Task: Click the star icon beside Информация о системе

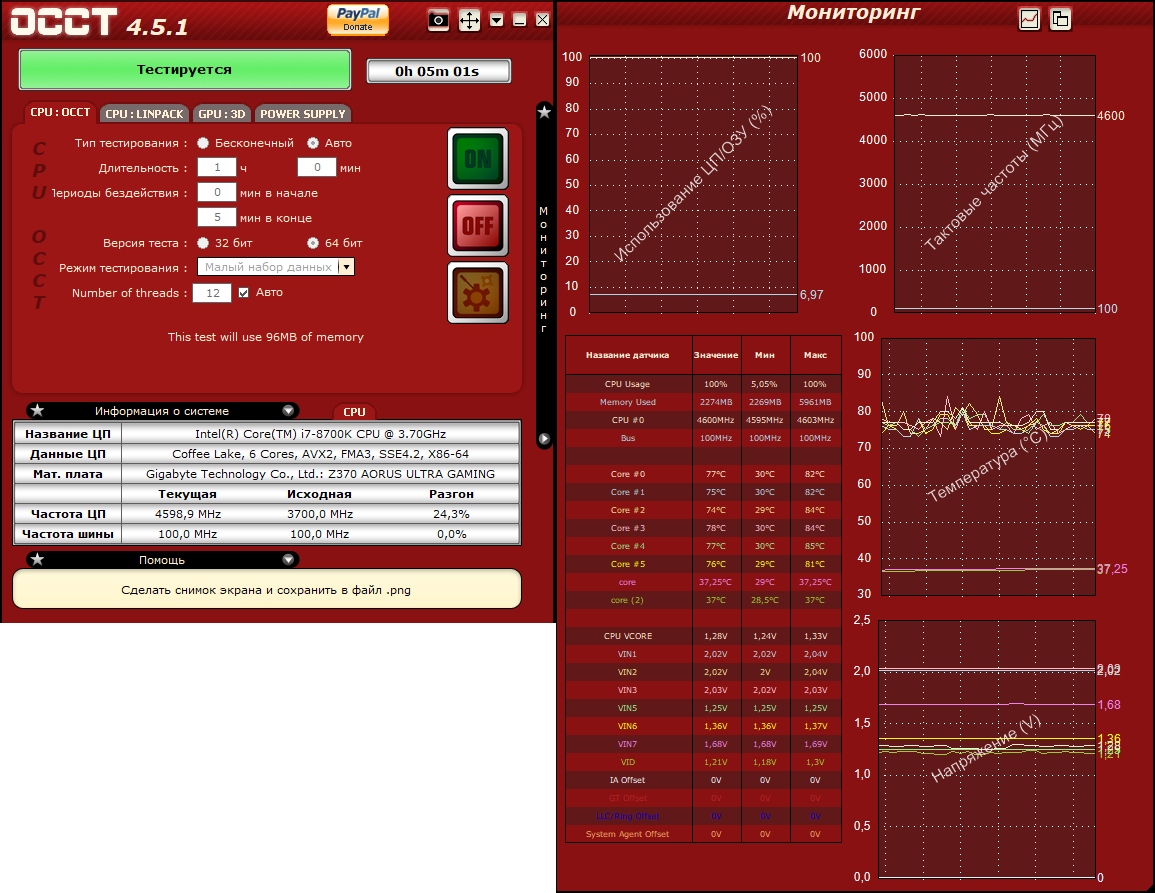Action: click(38, 410)
